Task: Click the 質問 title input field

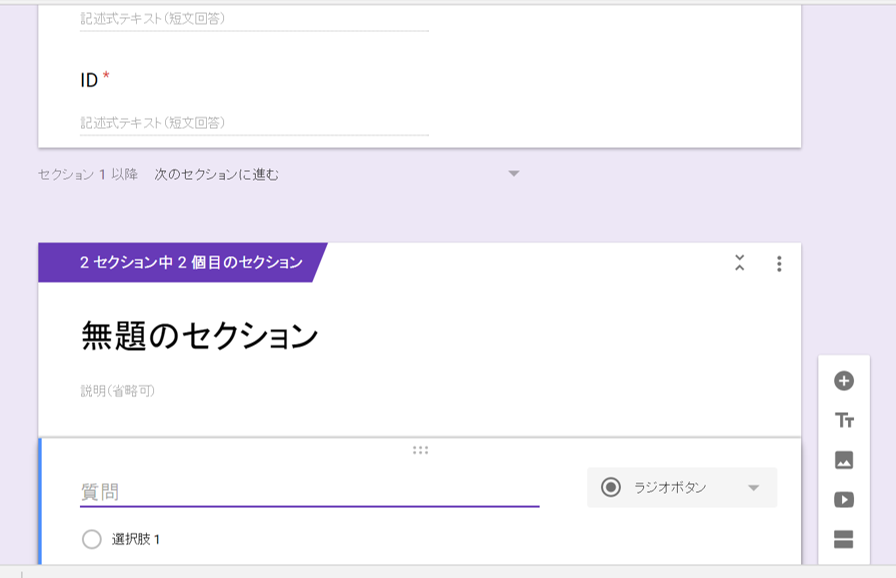Action: pos(309,492)
